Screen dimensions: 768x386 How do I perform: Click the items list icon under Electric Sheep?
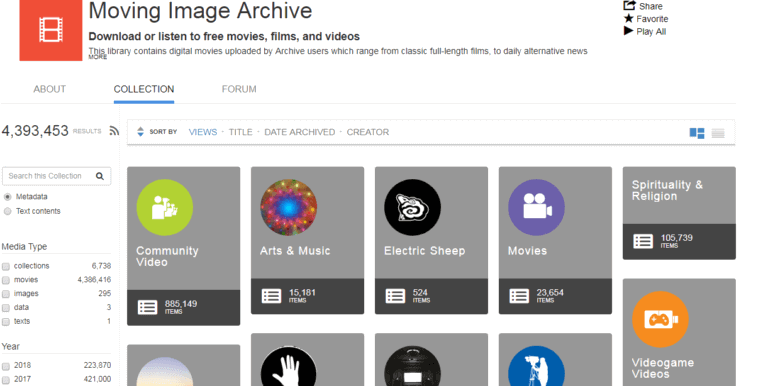pos(395,296)
